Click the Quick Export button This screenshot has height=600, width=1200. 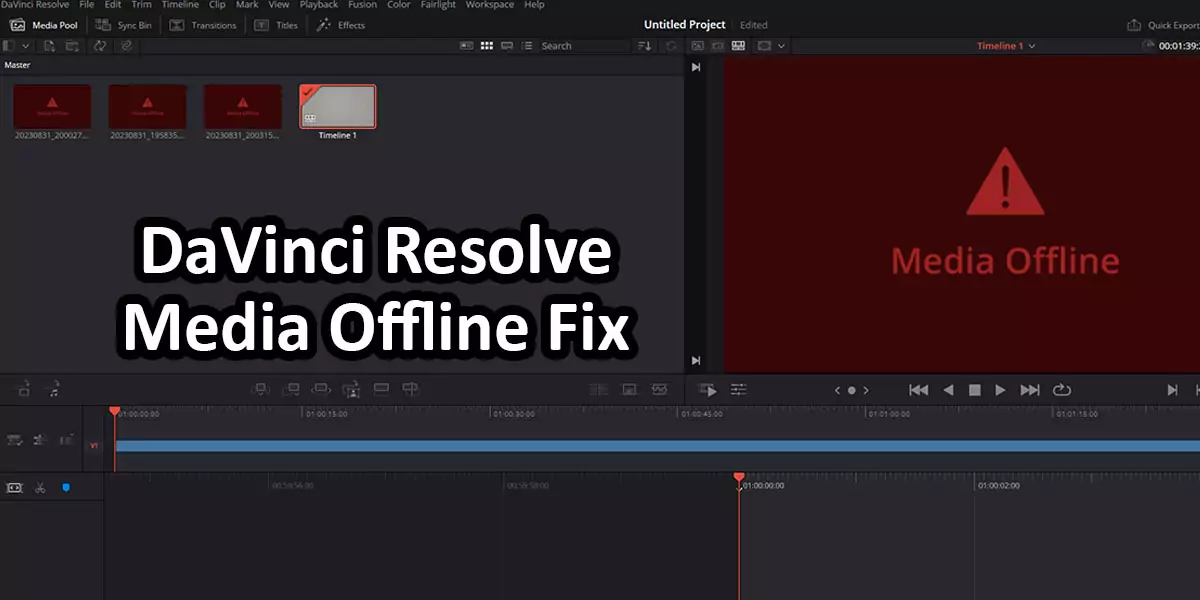pos(1163,25)
